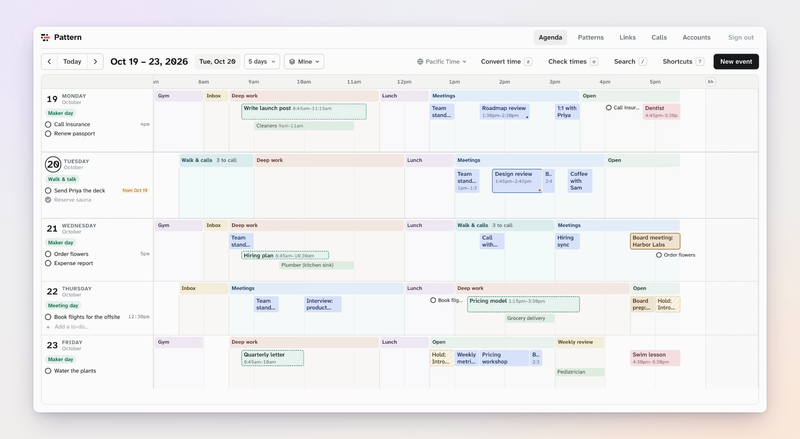Open the Interview: product... event
Viewport: 800px width, 439px height.
(x=322, y=304)
